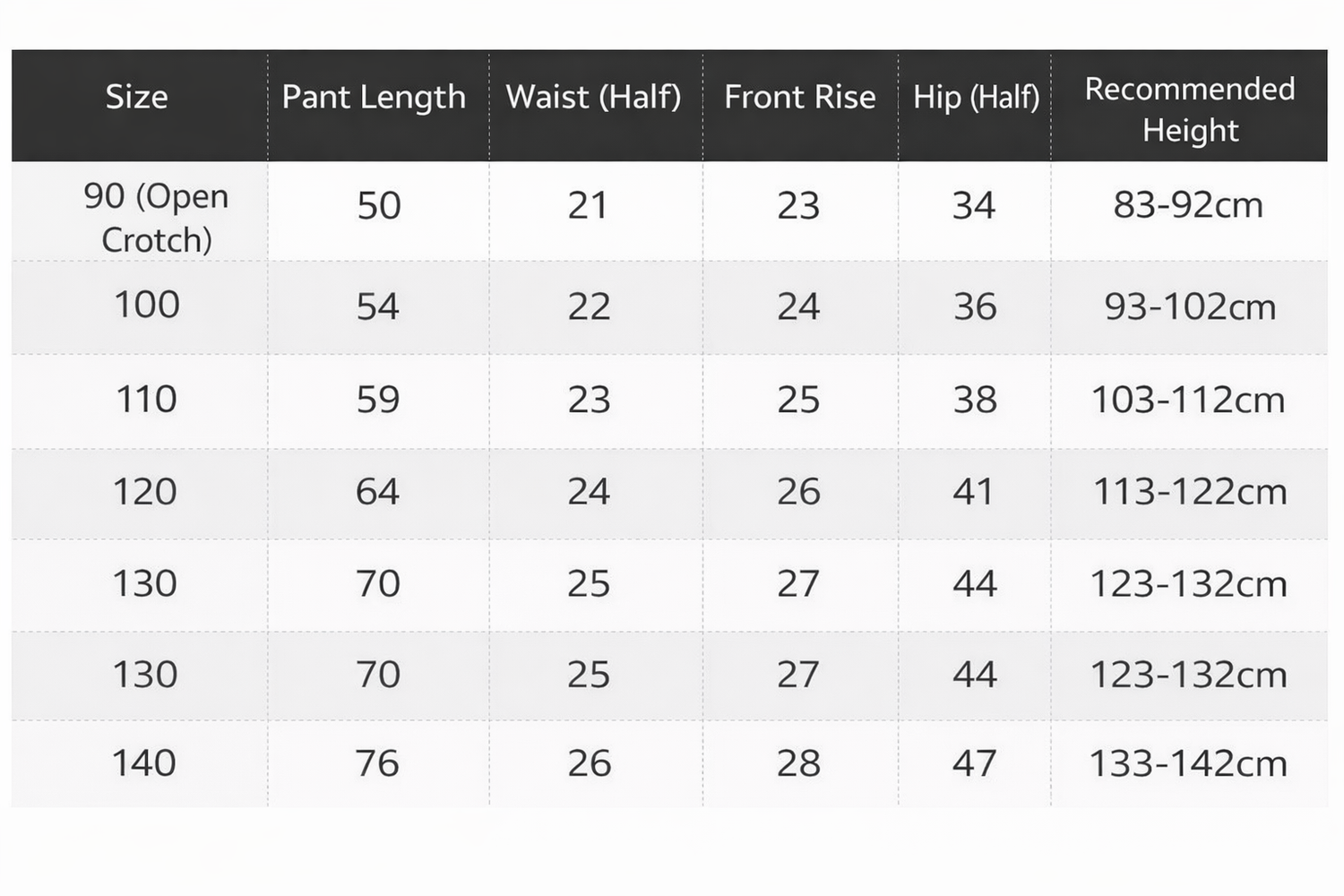
Task: Select the size 110 row label
Action: tap(147, 399)
